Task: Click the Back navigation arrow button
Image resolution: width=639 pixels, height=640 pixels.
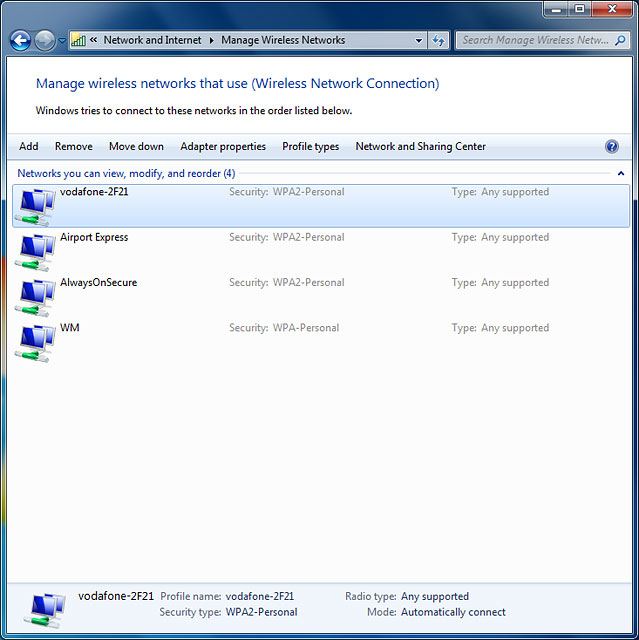Action: click(20, 40)
